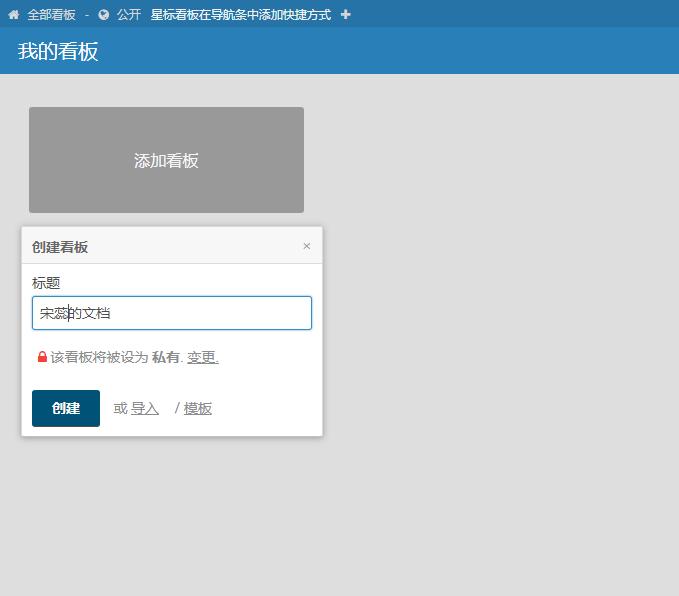The height and width of the screenshot is (596, 679).
Task: Click 变更 to change board visibility
Action: (203, 357)
